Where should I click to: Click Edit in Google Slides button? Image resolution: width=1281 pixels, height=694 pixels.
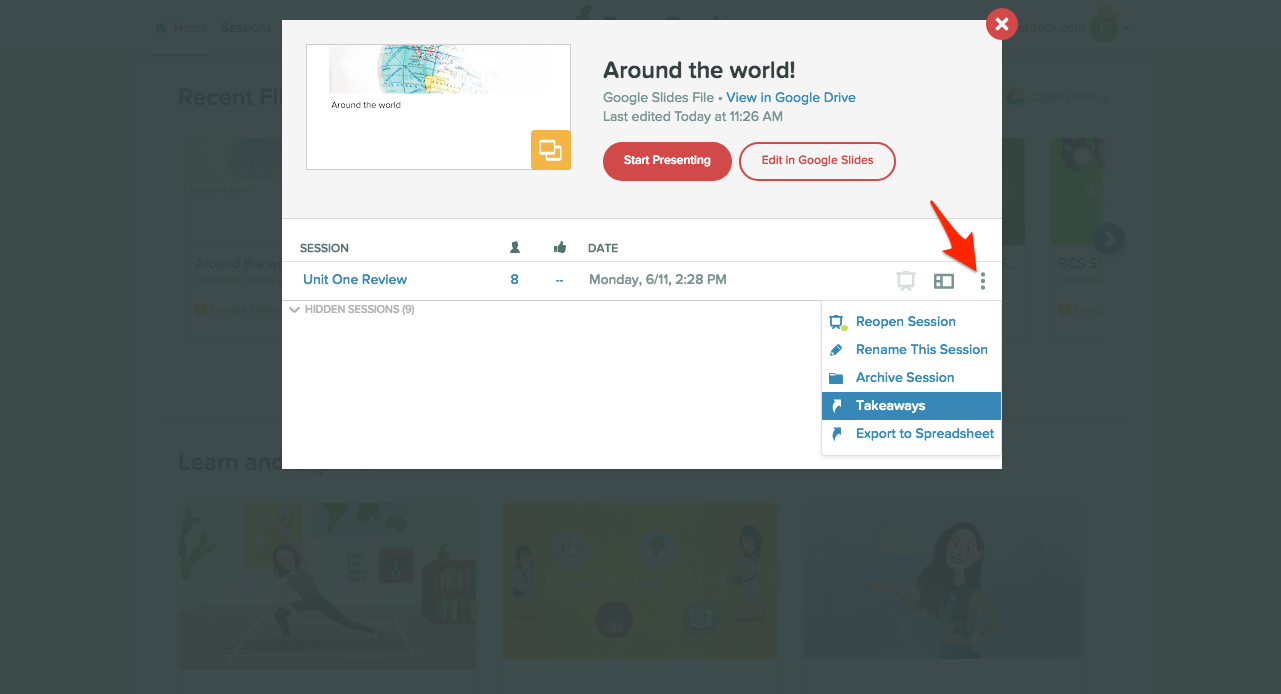pyautogui.click(x=817, y=161)
